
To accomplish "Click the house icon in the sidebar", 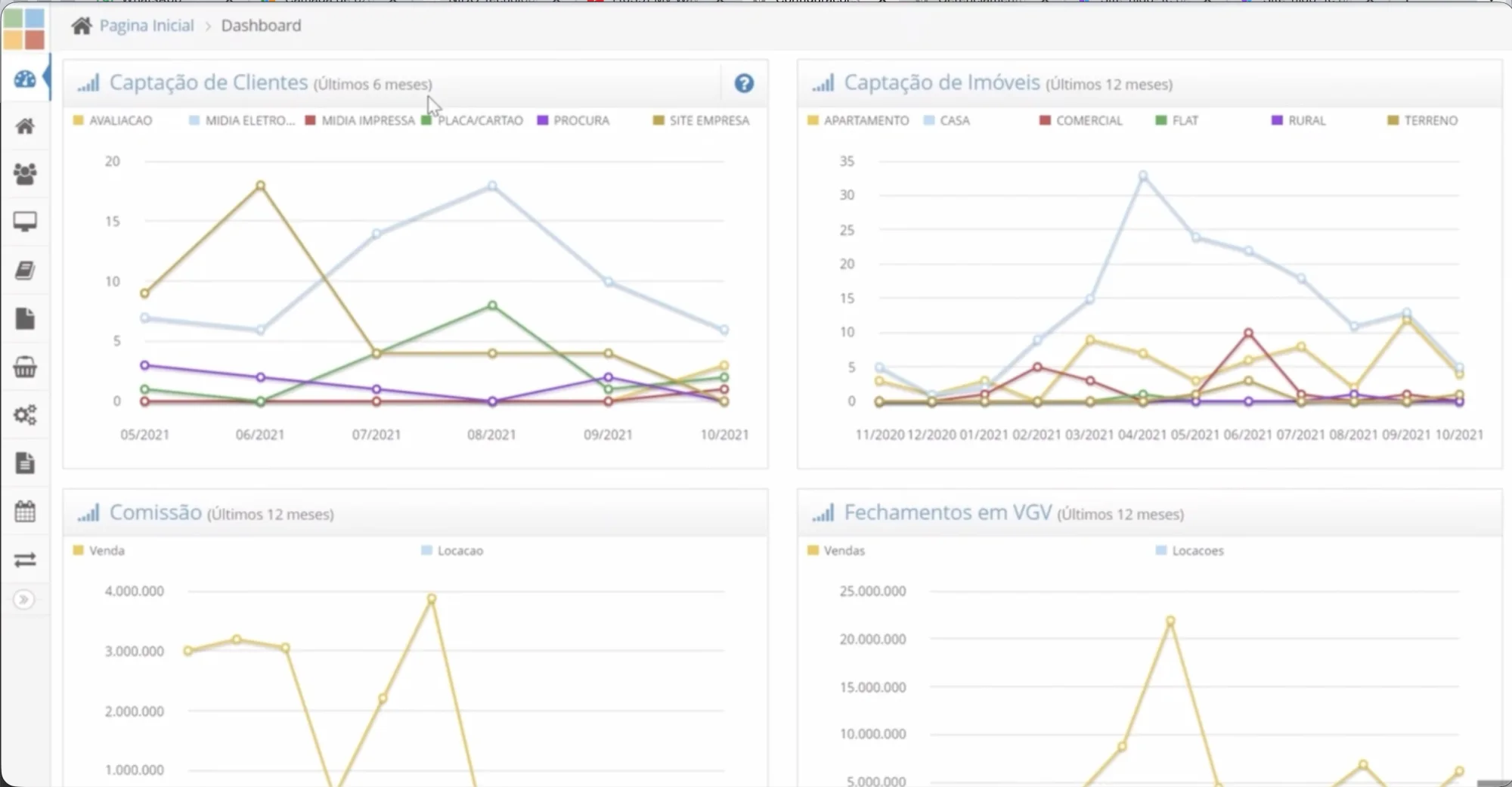I will 25,126.
